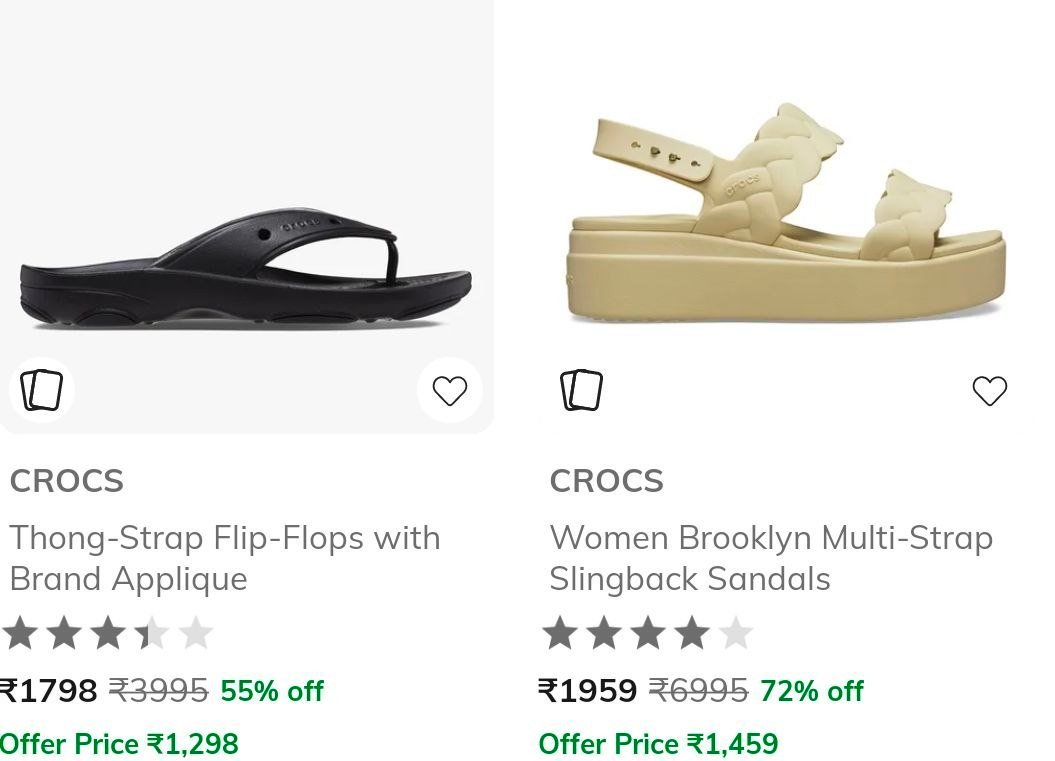This screenshot has width=1055, height=761.
Task: Wishlist the Brooklyn sandals with heart icon
Action: coord(990,390)
